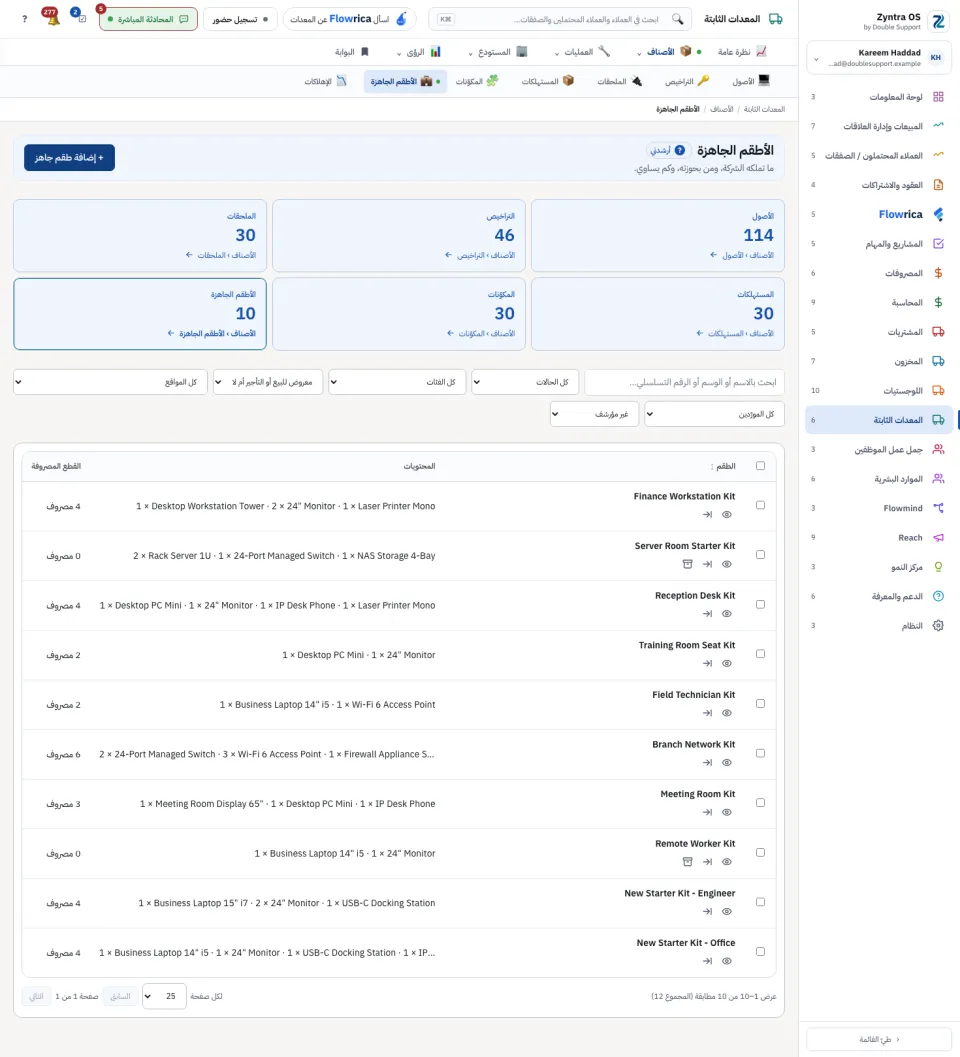This screenshot has height=1057, width=960.
Task: Tick the Field Technician Kit checkbox
Action: [760, 703]
